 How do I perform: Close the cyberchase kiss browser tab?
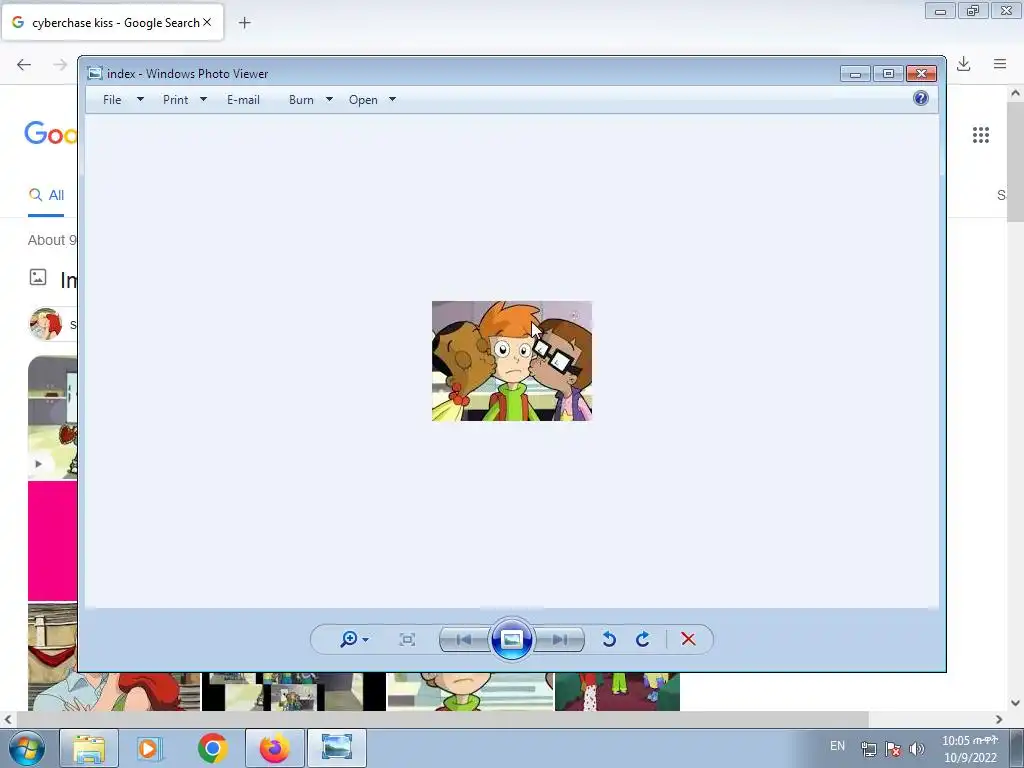[207, 22]
